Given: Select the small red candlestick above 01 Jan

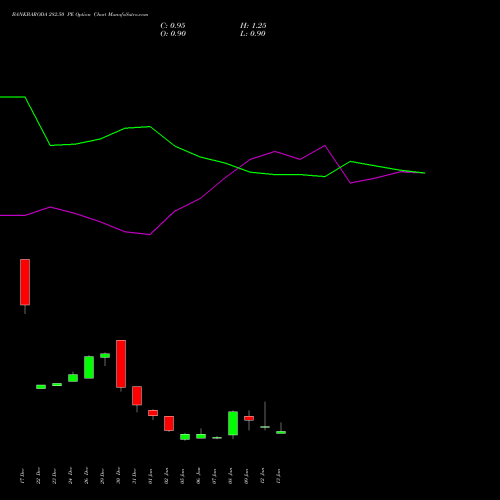Looking at the screenshot, I should tap(153, 413).
